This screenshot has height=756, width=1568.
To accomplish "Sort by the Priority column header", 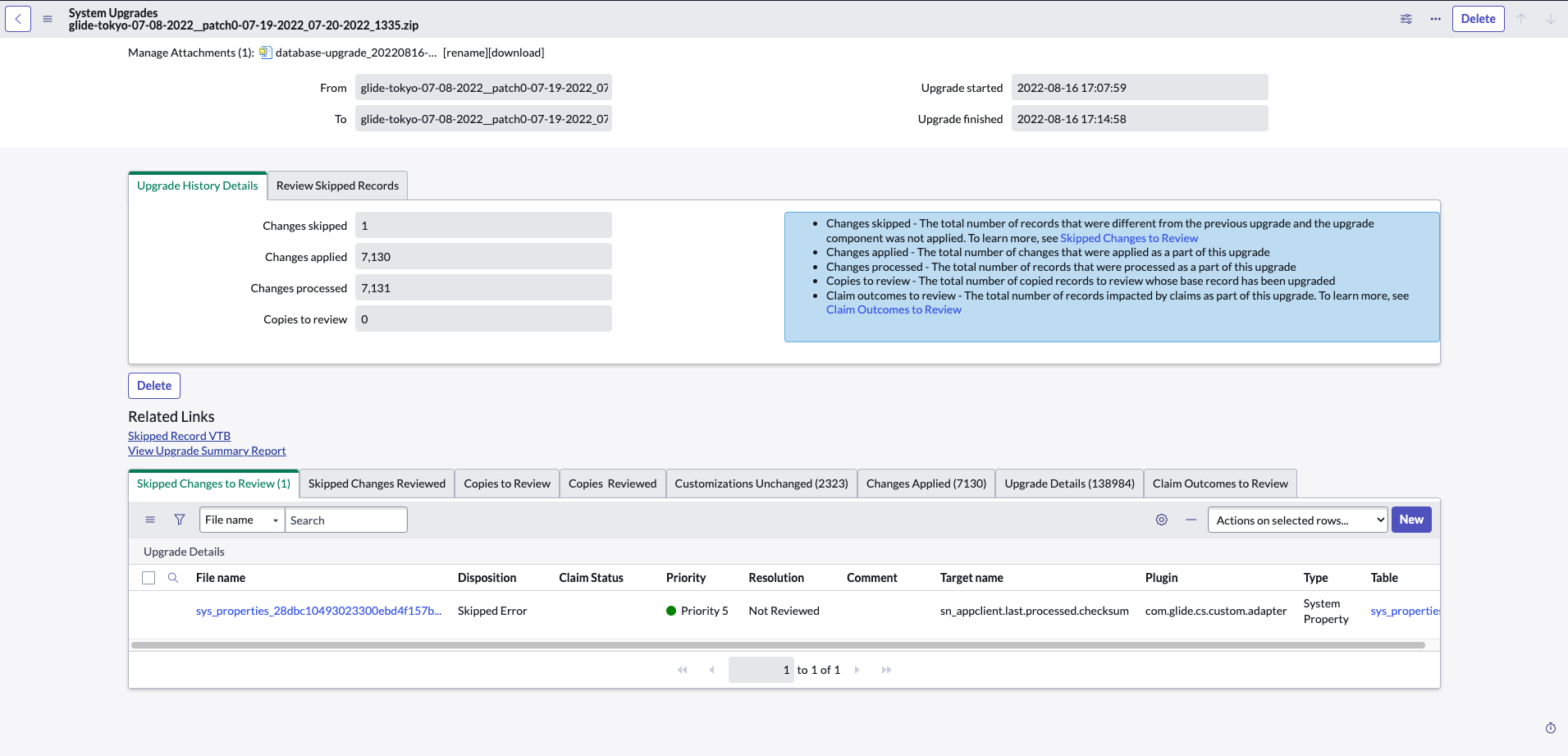I will pyautogui.click(x=686, y=578).
